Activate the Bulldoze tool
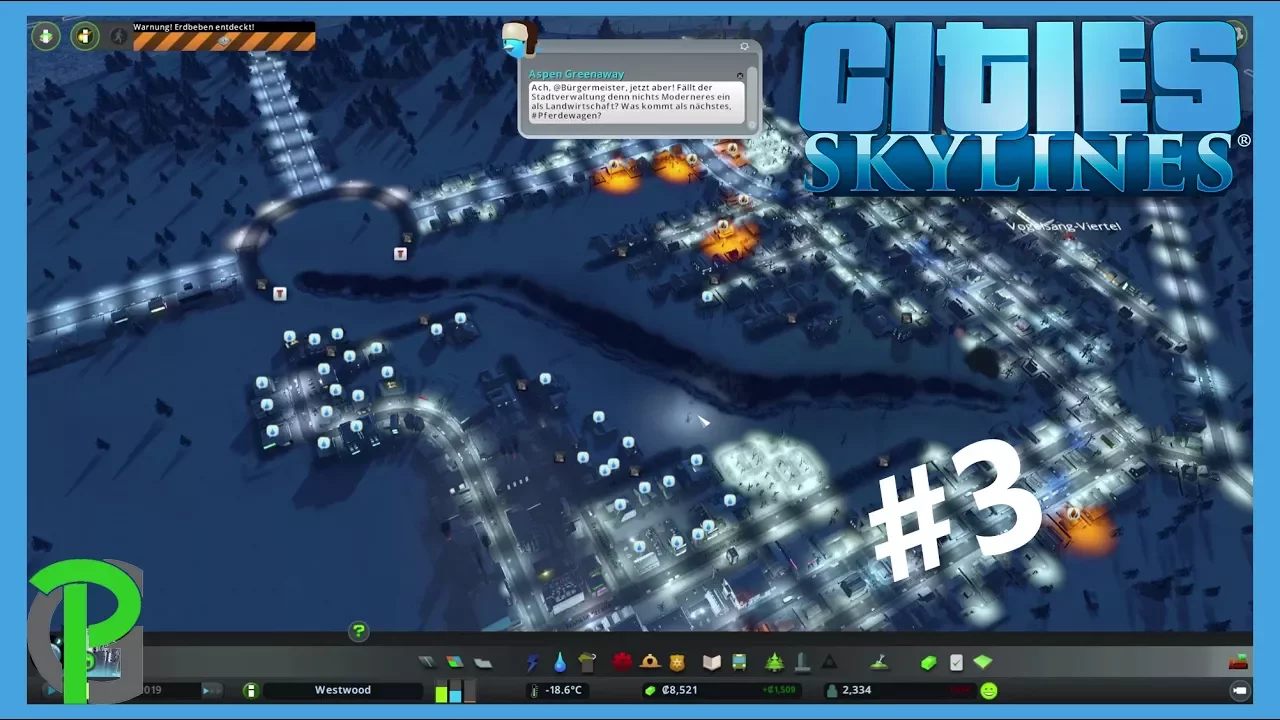Screen dimensions: 1280x720 click(1238, 662)
